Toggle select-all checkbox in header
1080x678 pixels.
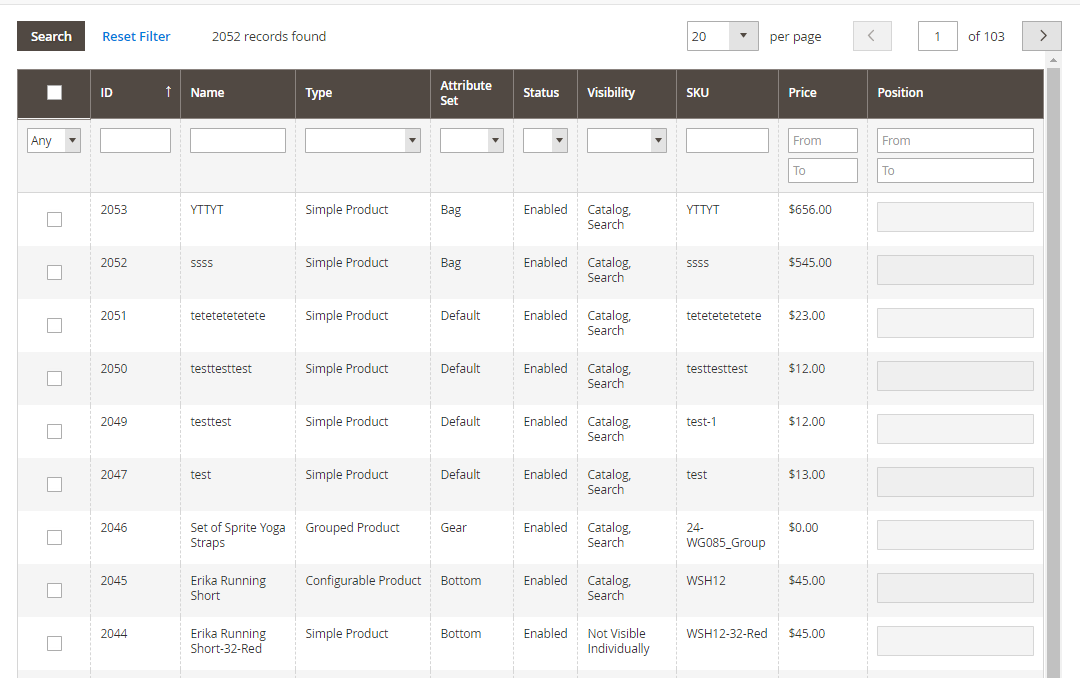pos(54,92)
